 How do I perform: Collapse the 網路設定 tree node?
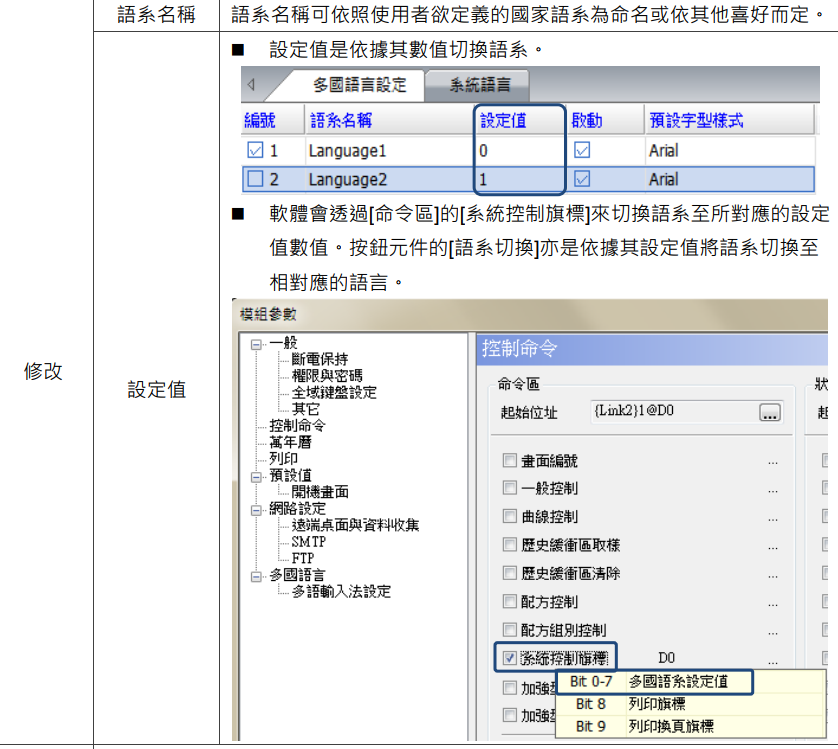(x=257, y=509)
